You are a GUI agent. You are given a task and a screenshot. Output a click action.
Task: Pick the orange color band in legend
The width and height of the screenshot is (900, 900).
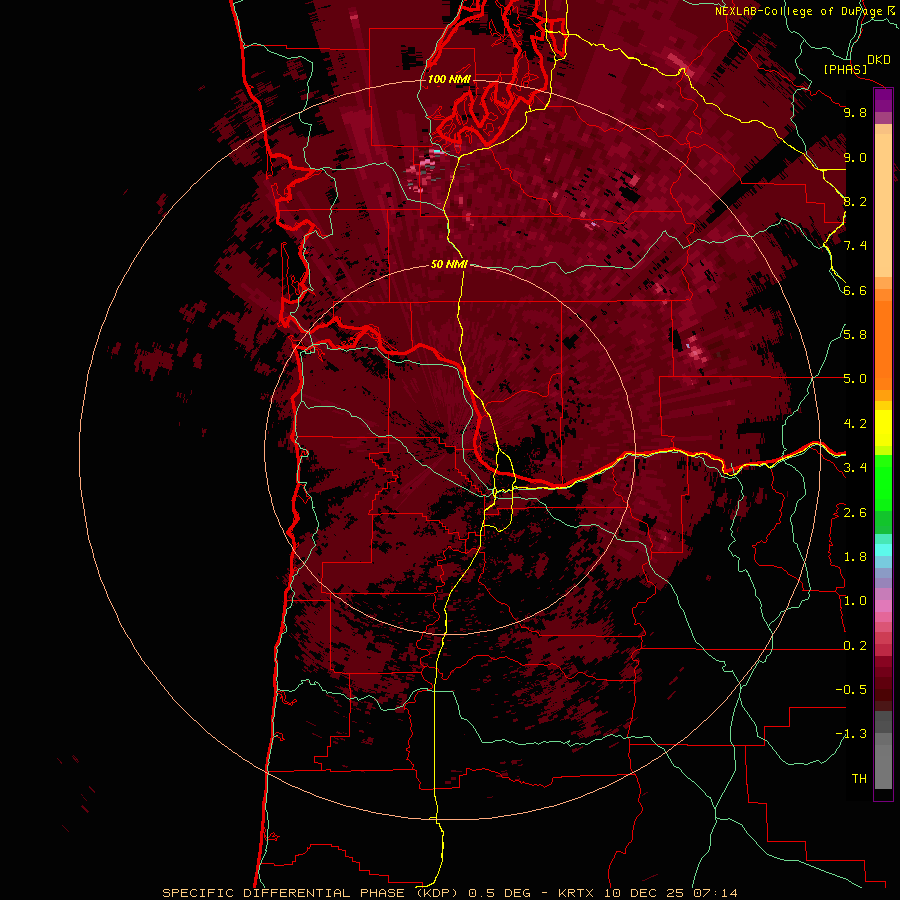click(883, 344)
